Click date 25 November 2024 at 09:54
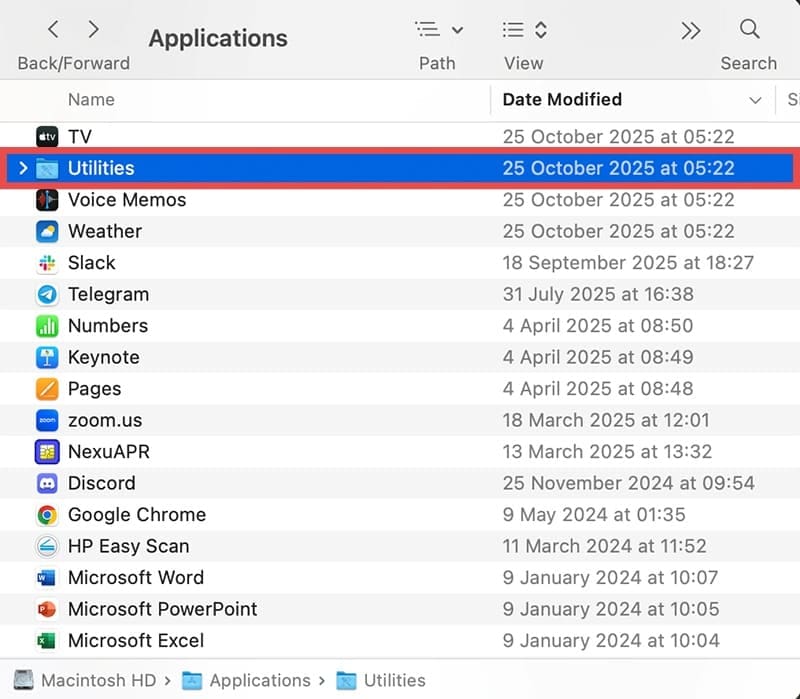Viewport: 800px width, 699px height. coord(629,484)
